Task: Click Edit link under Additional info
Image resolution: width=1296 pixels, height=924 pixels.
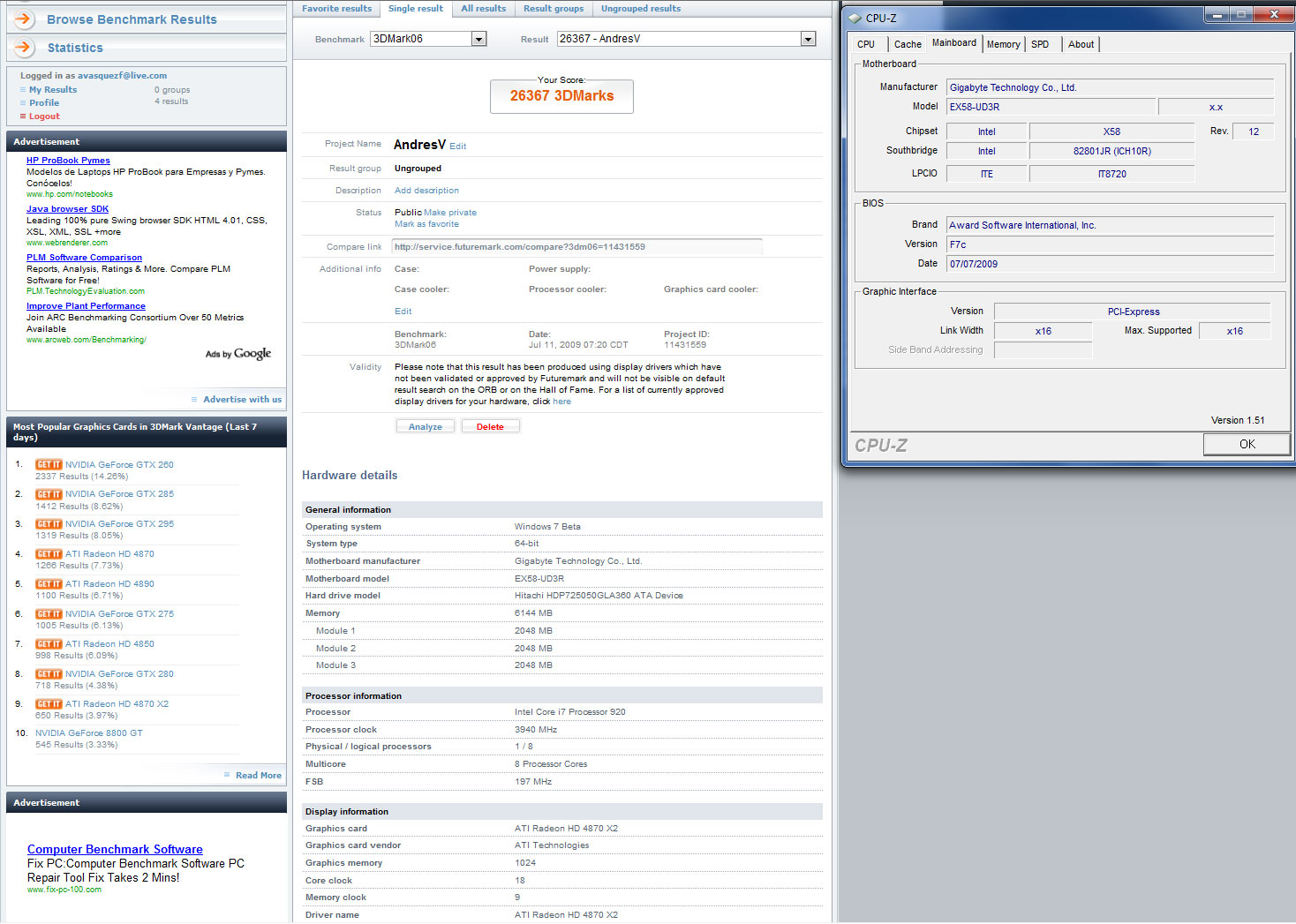Action: click(x=403, y=312)
